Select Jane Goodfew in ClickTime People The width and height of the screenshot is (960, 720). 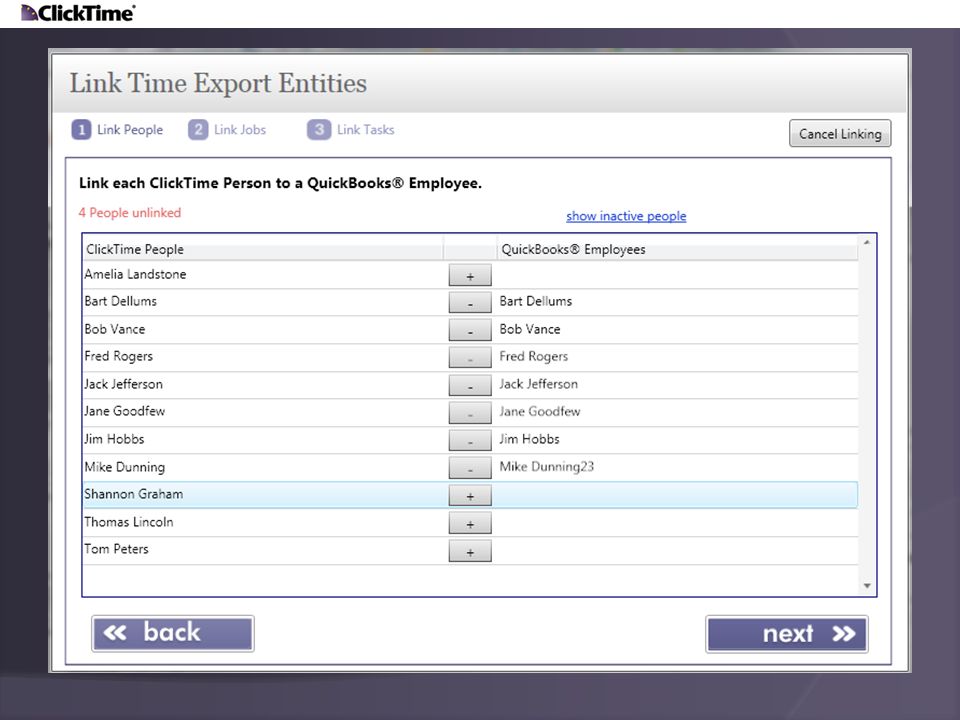pos(125,411)
